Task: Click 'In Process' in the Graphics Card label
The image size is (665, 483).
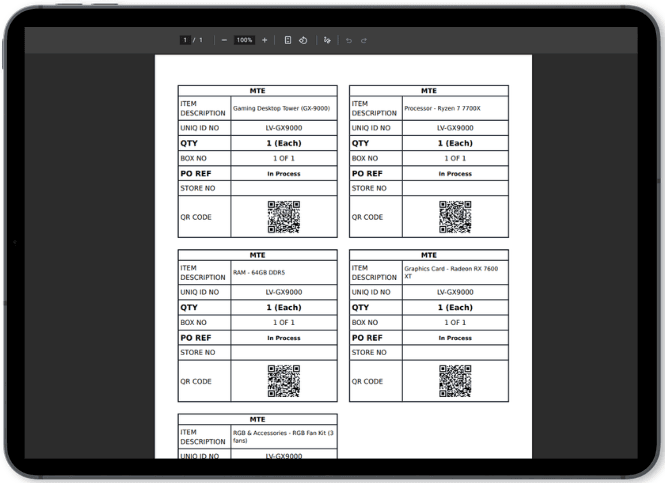Action: [455, 338]
